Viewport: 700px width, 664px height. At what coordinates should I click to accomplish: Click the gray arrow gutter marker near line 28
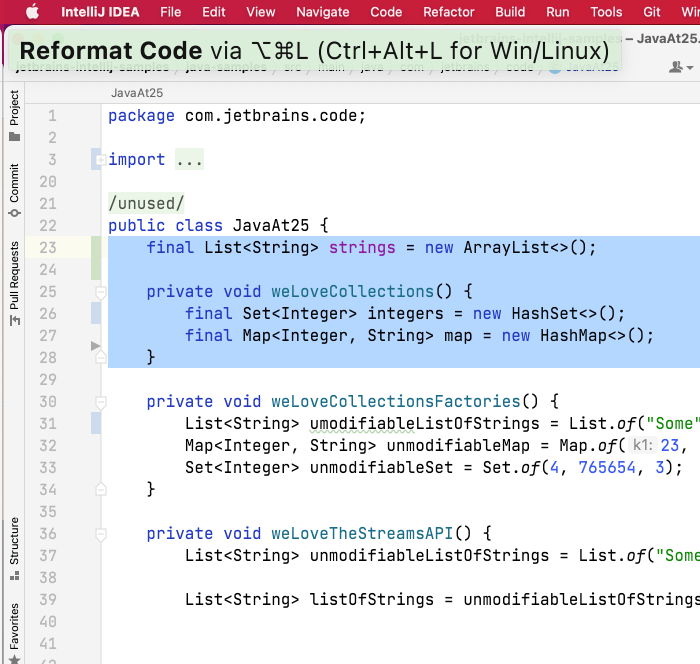pyautogui.click(x=95, y=346)
